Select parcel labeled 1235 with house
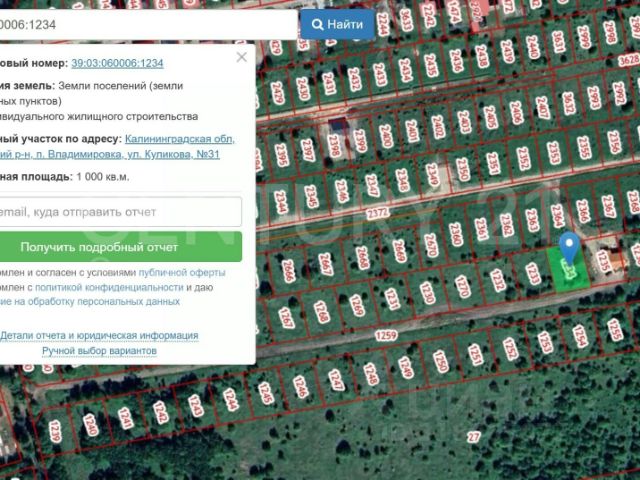This screenshot has width=640, height=480. [x=603, y=261]
